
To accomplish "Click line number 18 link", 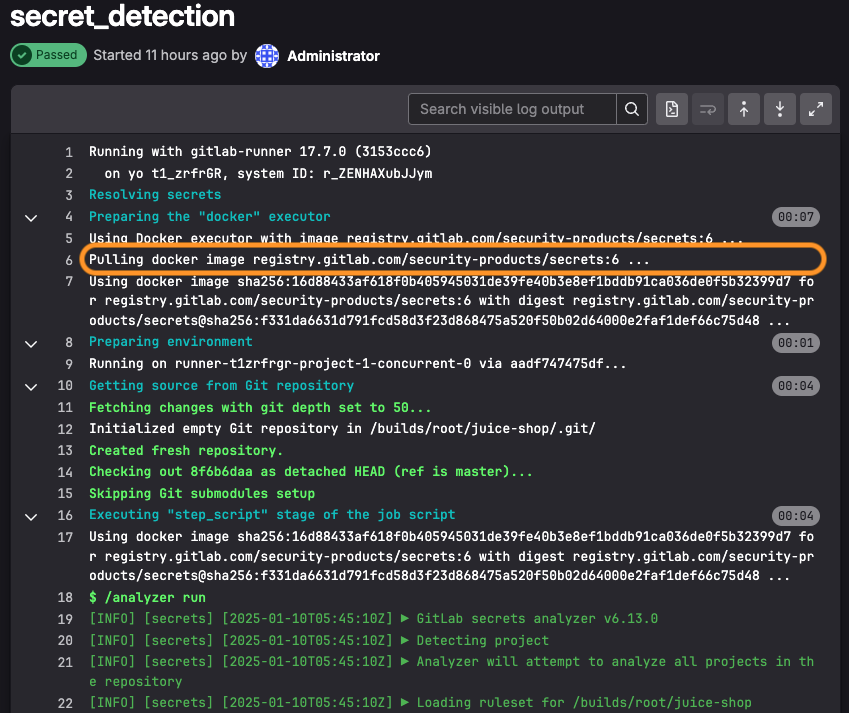I will click(x=65, y=598).
